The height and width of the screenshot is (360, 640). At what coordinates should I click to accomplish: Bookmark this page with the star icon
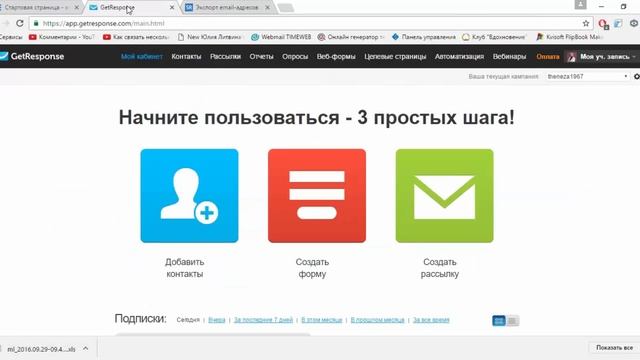(586, 23)
